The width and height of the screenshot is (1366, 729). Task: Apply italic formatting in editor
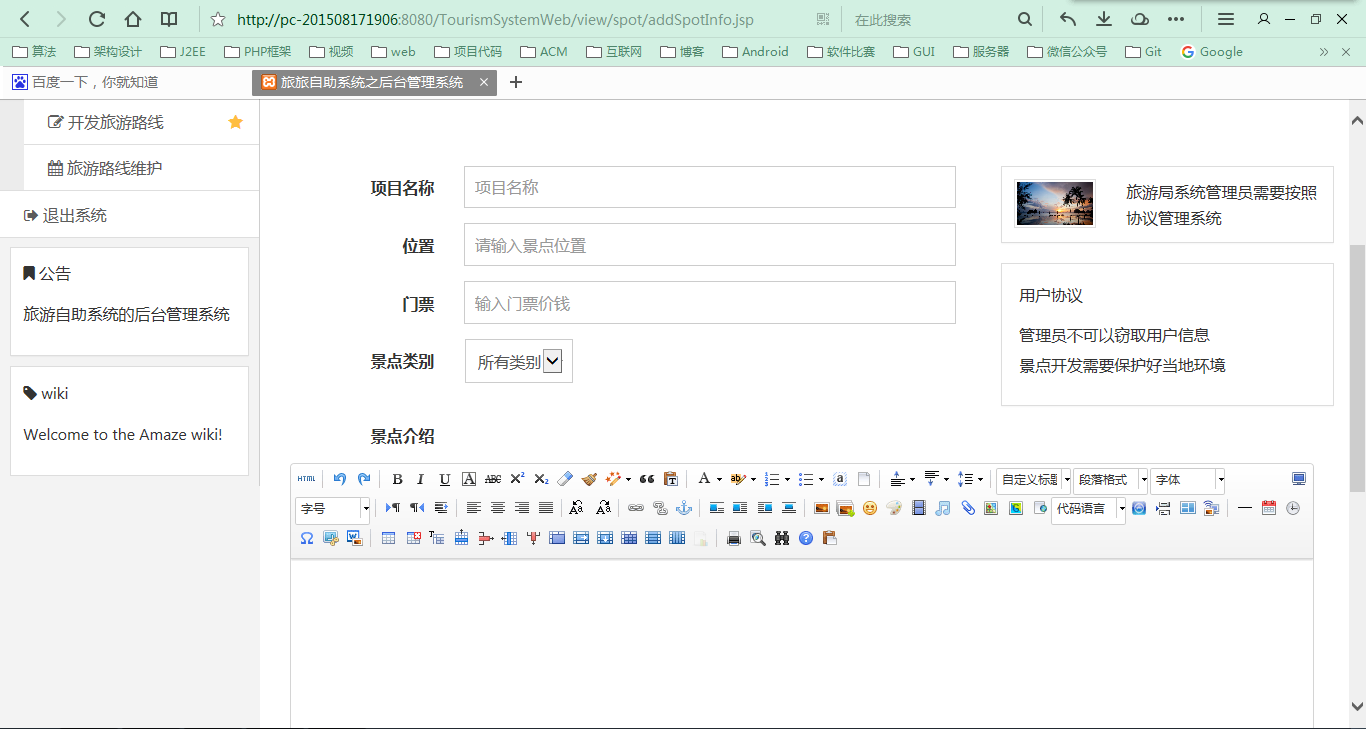coord(420,479)
